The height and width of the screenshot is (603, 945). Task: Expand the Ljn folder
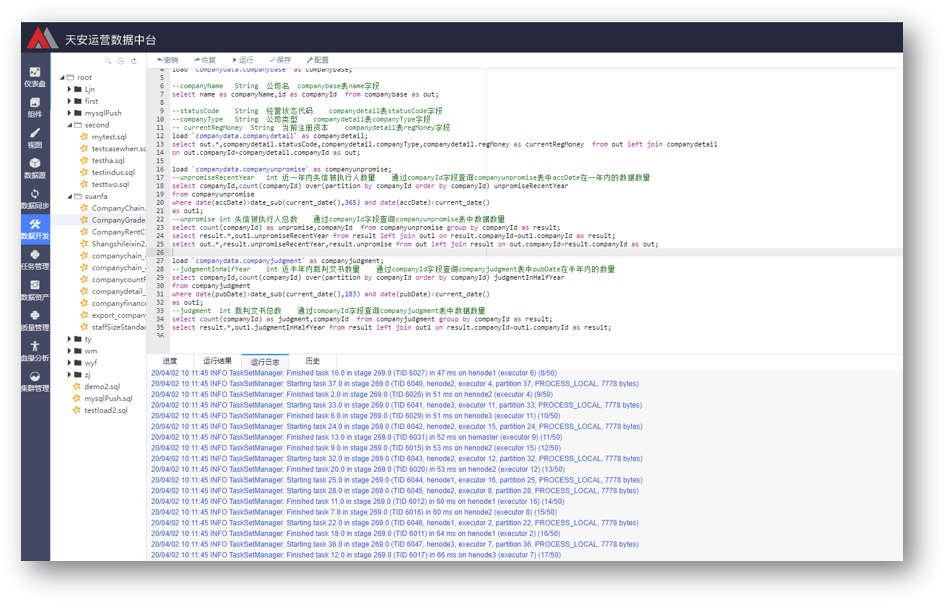click(70, 89)
